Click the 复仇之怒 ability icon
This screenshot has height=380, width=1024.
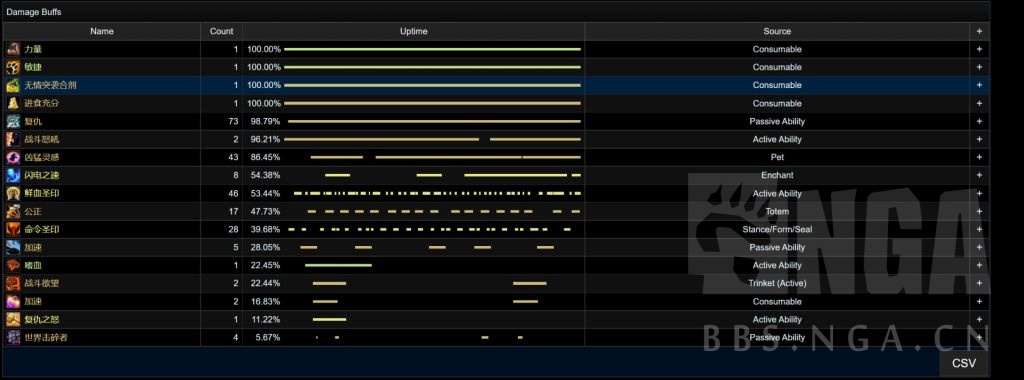(13, 319)
